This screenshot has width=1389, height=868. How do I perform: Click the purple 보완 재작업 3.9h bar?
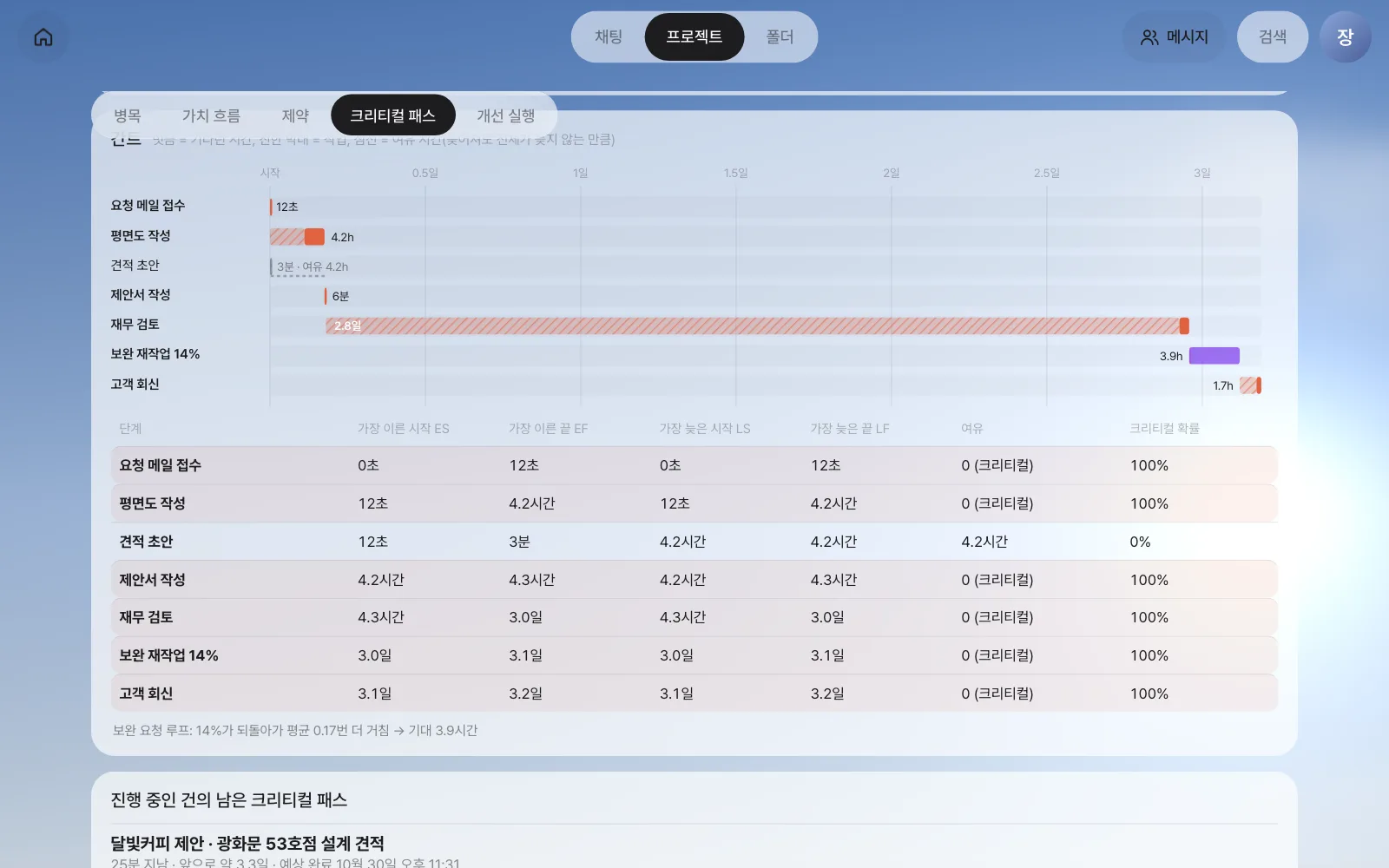pos(1214,356)
